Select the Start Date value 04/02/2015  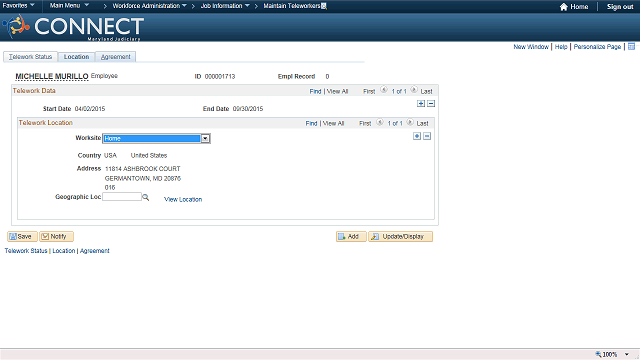(90, 109)
